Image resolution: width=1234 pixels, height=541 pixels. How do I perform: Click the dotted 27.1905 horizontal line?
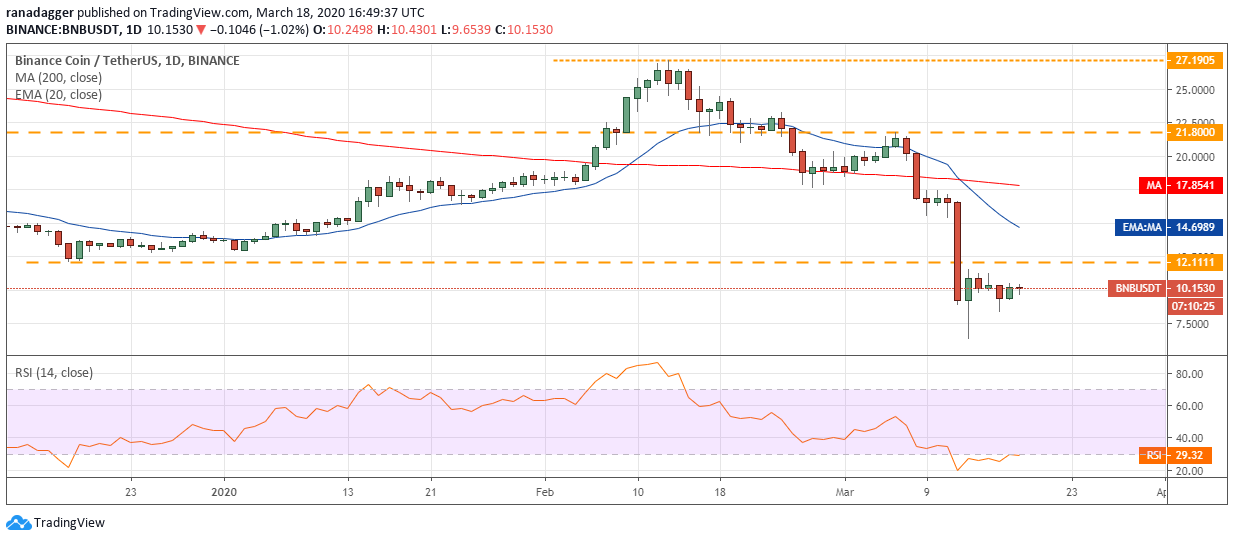pos(860,60)
